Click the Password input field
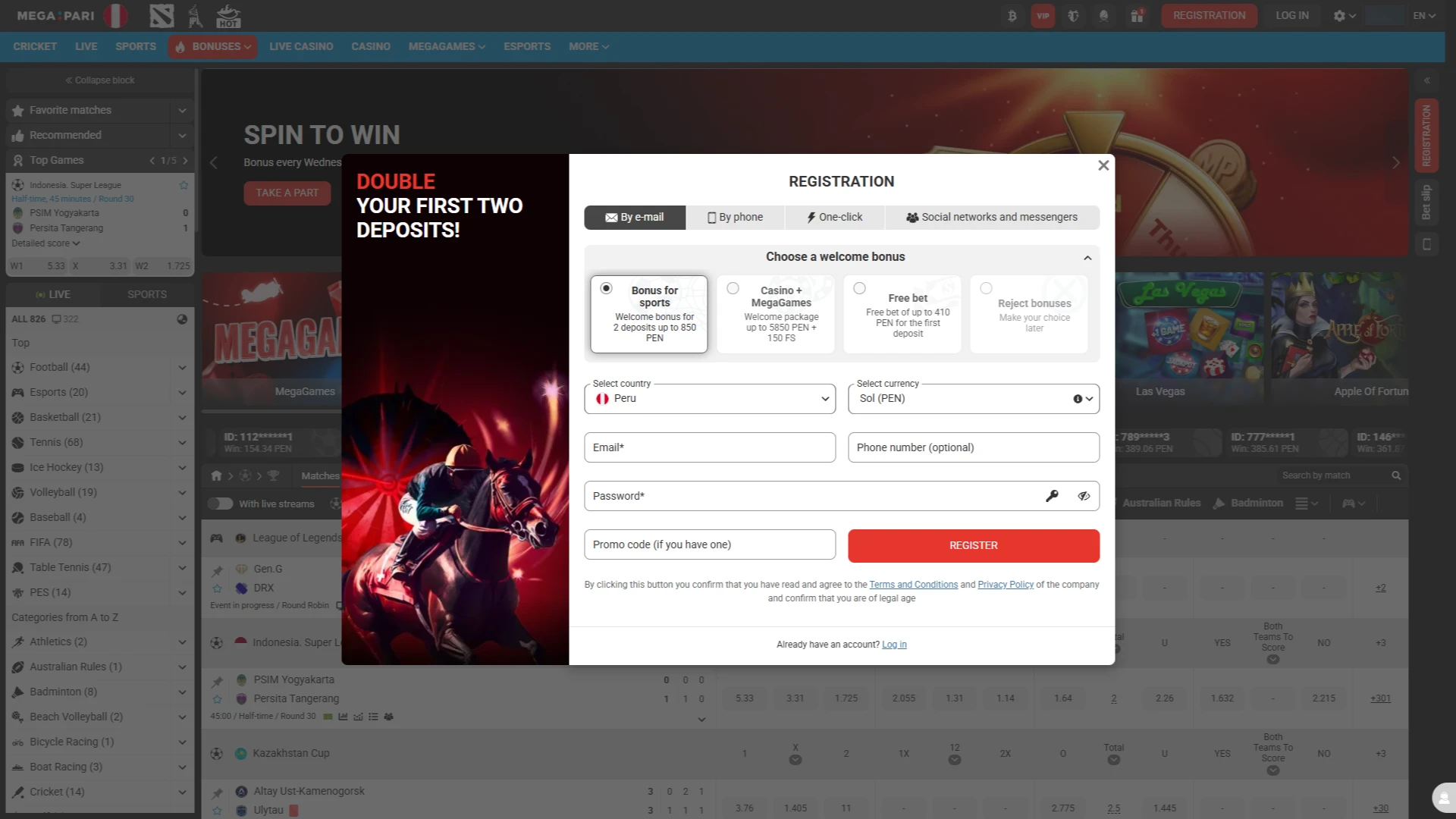This screenshot has width=1456, height=819. click(x=842, y=496)
